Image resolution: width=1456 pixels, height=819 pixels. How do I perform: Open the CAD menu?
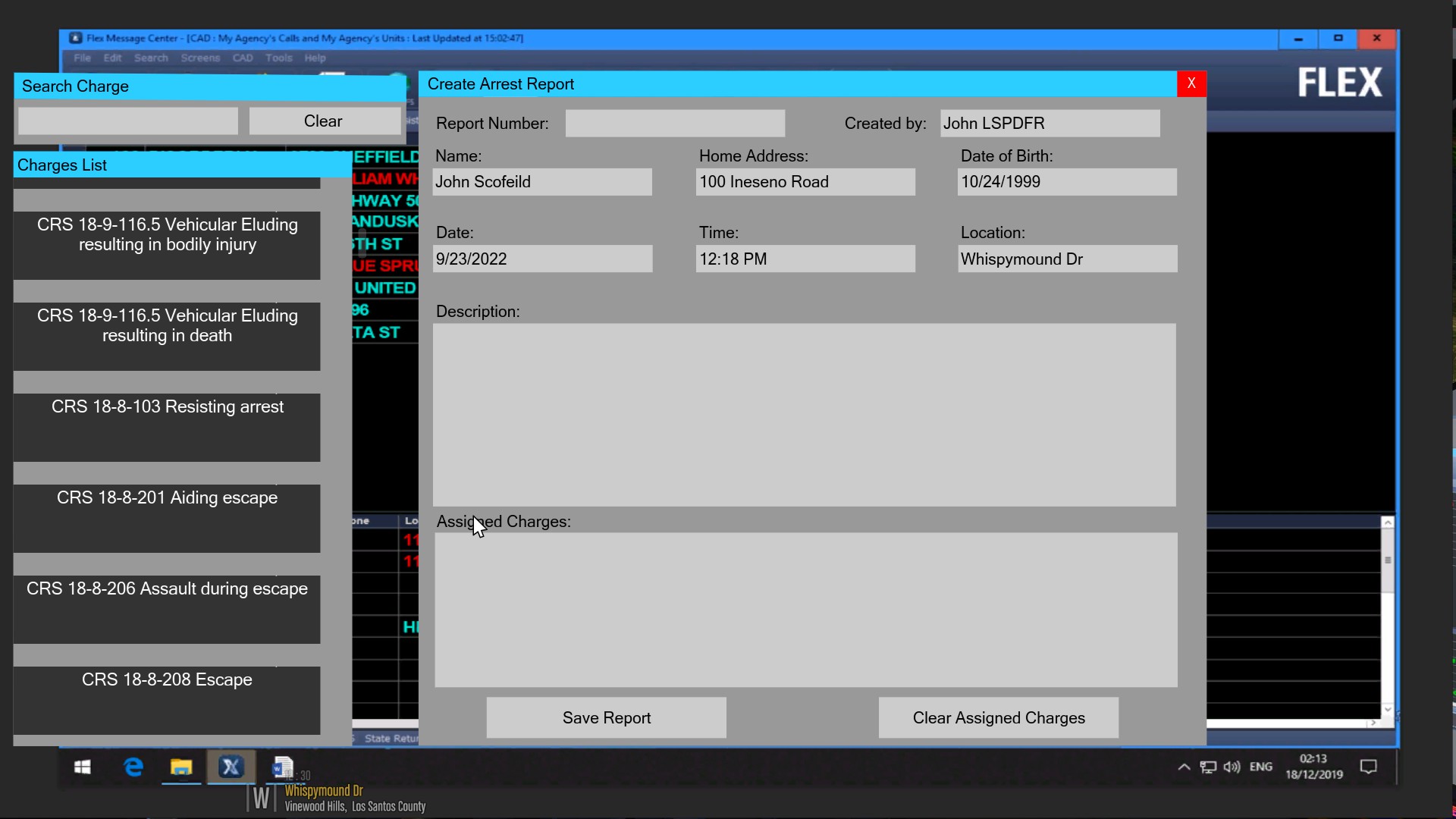[x=243, y=58]
